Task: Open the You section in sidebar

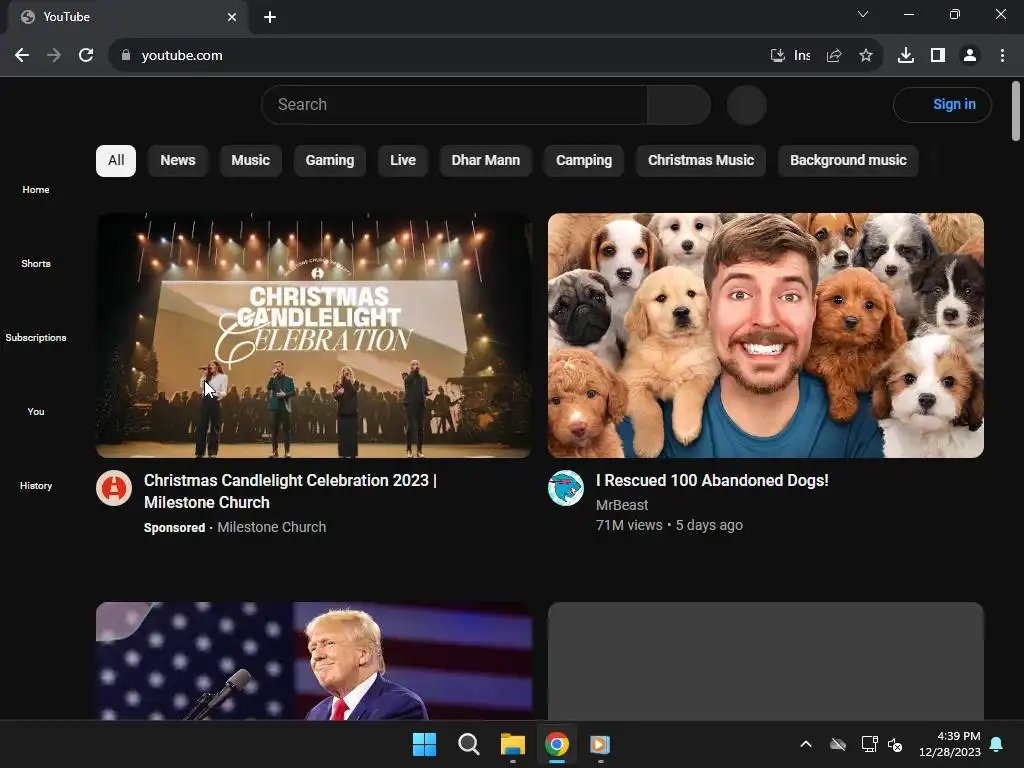Action: click(x=36, y=411)
